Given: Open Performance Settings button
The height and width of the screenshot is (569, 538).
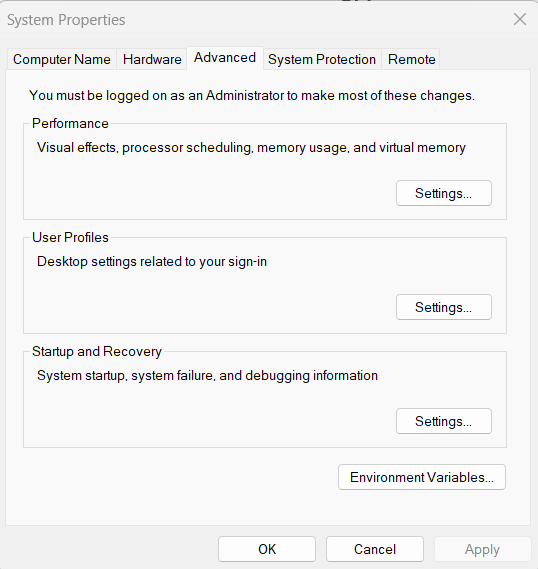Looking at the screenshot, I should pos(444,193).
